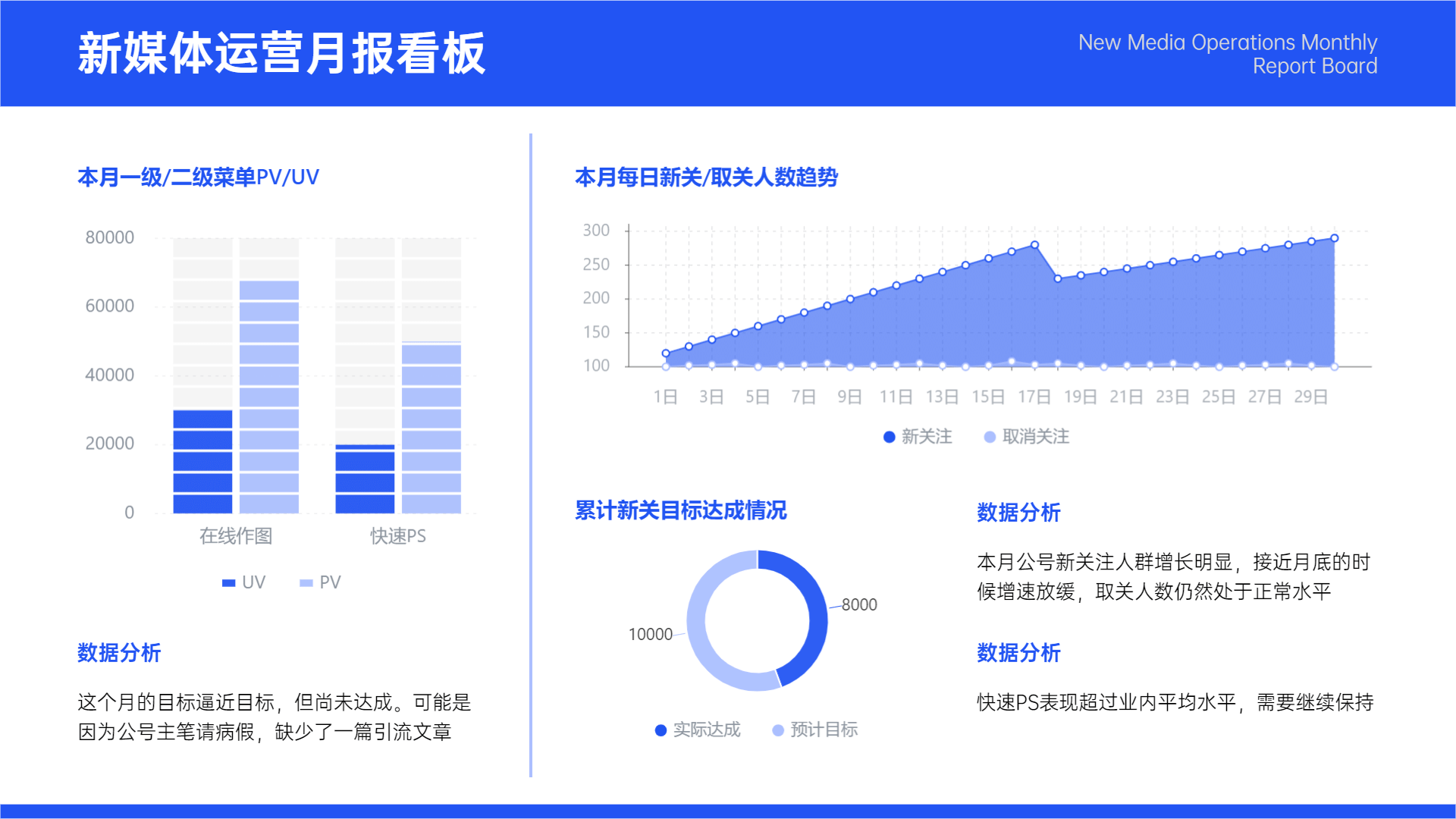This screenshot has height=819, width=1456.
Task: Click the last data point of 新关注 line
Action: [x=1335, y=238]
